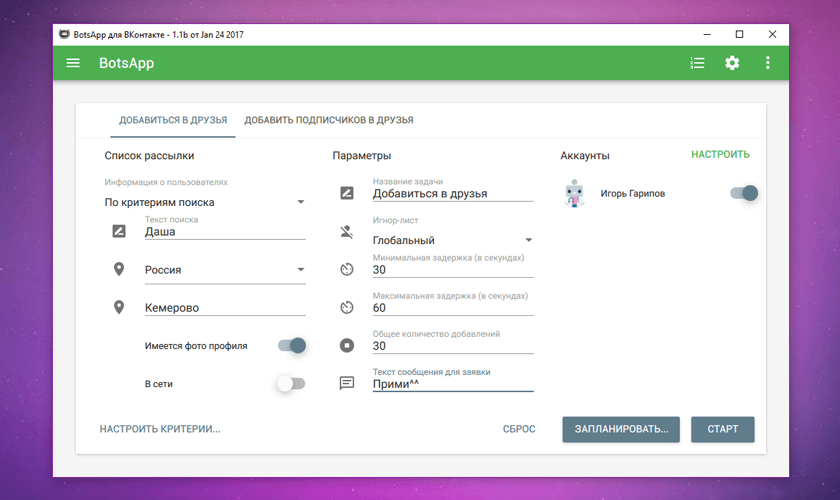Click the task name field
Image resolution: width=840 pixels, height=500 pixels.
453,193
